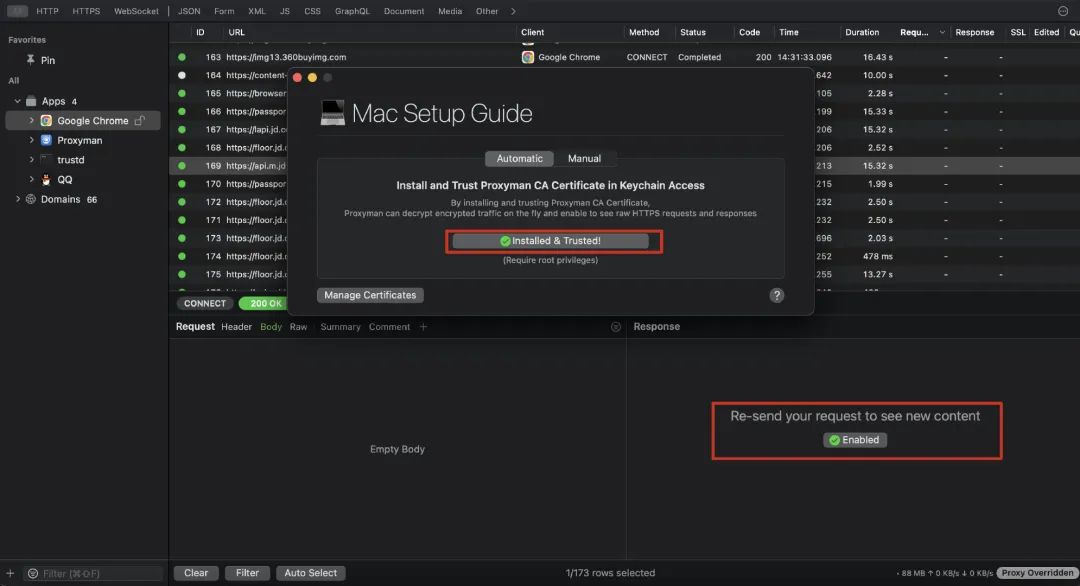1080x586 pixels.
Task: Click the CONNECT method badge below the list
Action: (205, 304)
